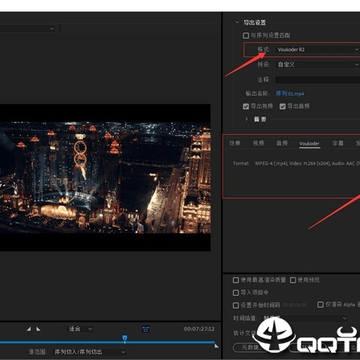Uncheck the 导出音频 checkbox
The height and width of the screenshot is (360, 360).
click(x=283, y=106)
